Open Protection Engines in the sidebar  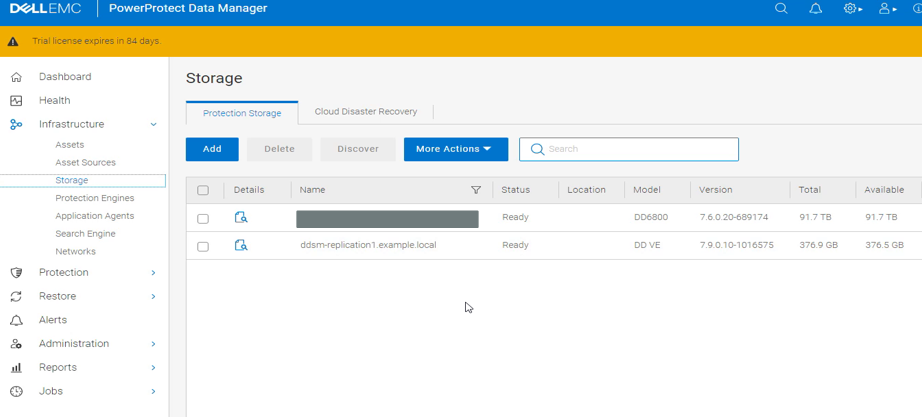[x=95, y=198]
